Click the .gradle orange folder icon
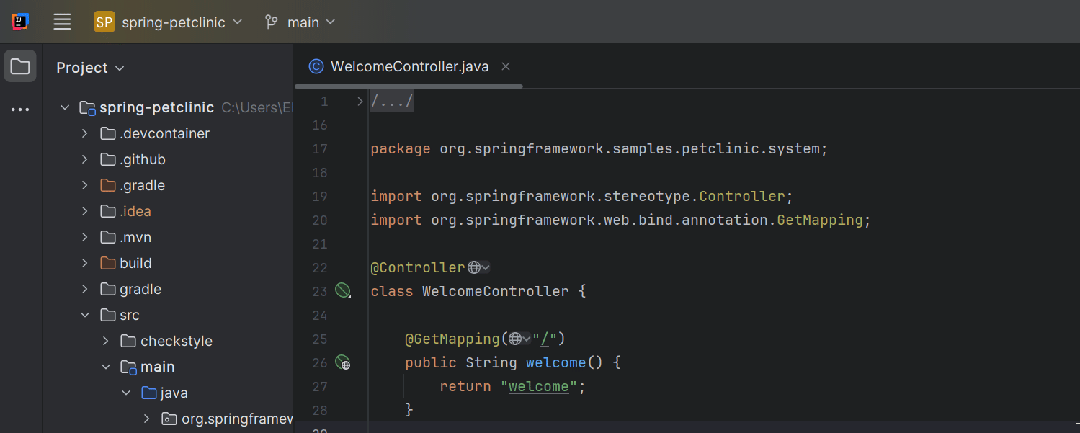1080x433 pixels. (x=107, y=186)
